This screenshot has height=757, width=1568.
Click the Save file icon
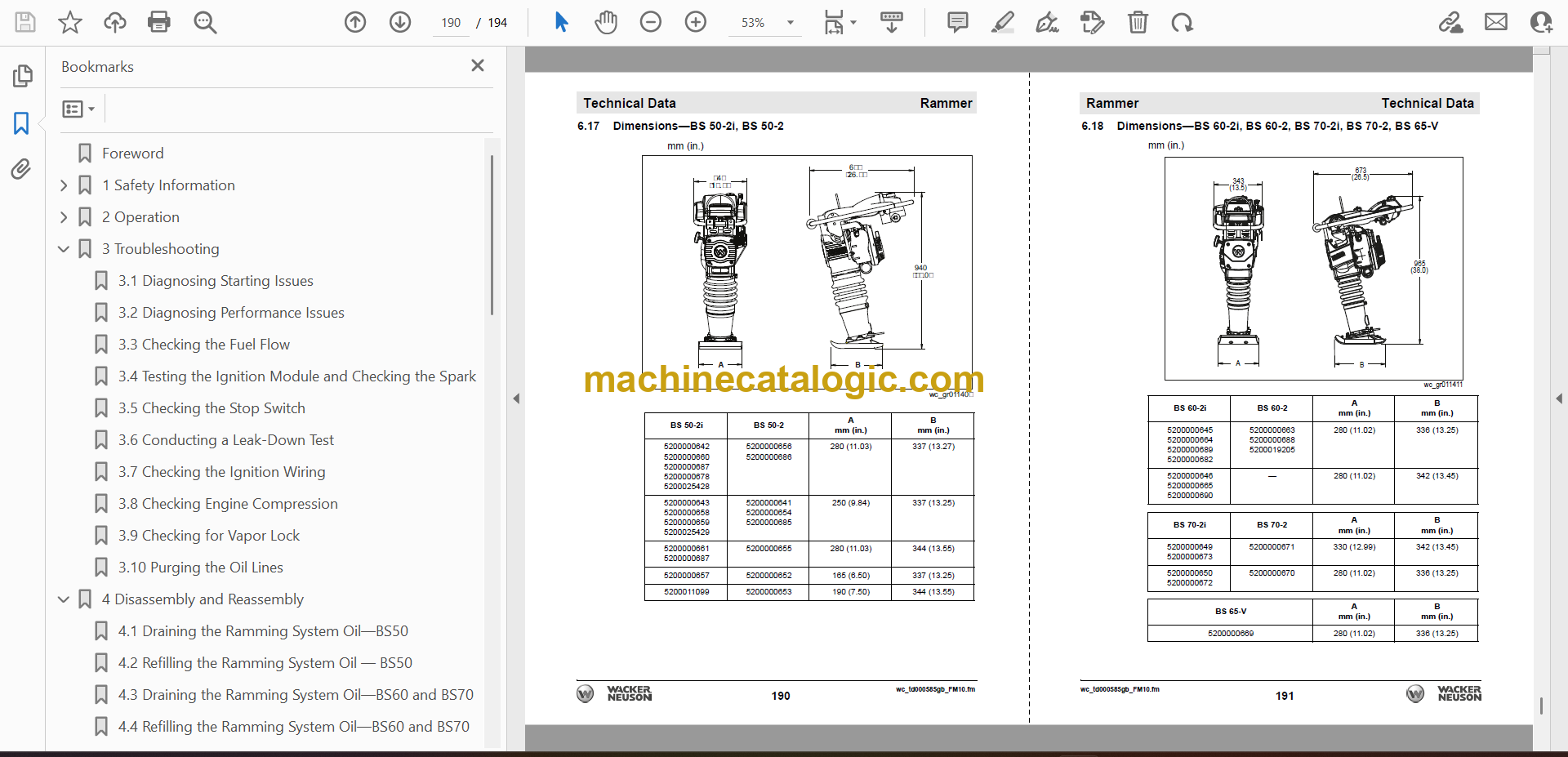pyautogui.click(x=25, y=22)
